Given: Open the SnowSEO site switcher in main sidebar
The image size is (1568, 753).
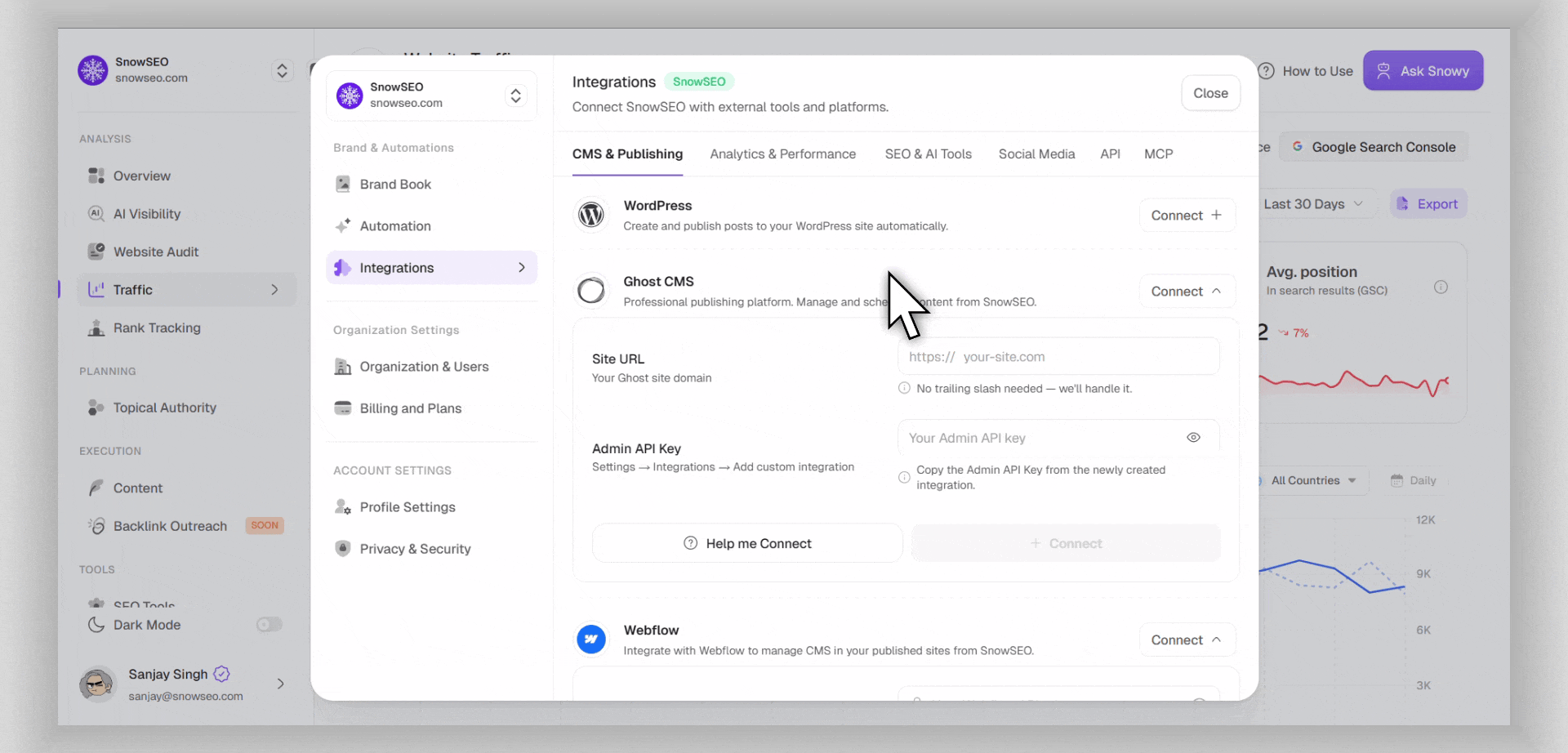Looking at the screenshot, I should (282, 70).
